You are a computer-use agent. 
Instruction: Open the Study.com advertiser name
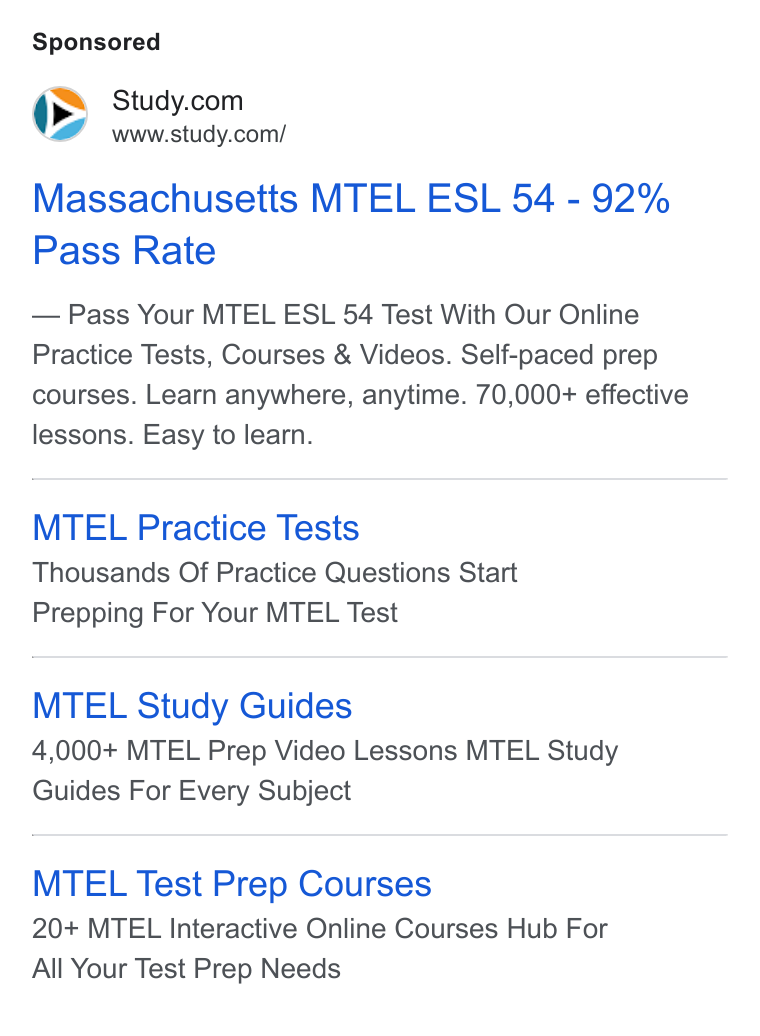pos(178,100)
